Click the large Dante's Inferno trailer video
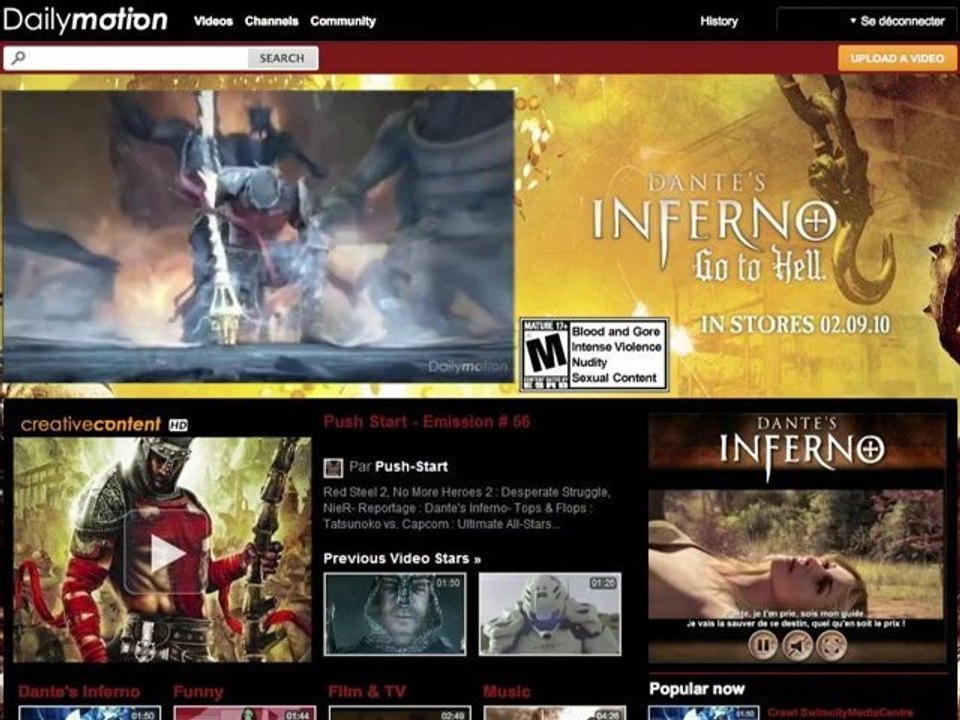 click(258, 236)
